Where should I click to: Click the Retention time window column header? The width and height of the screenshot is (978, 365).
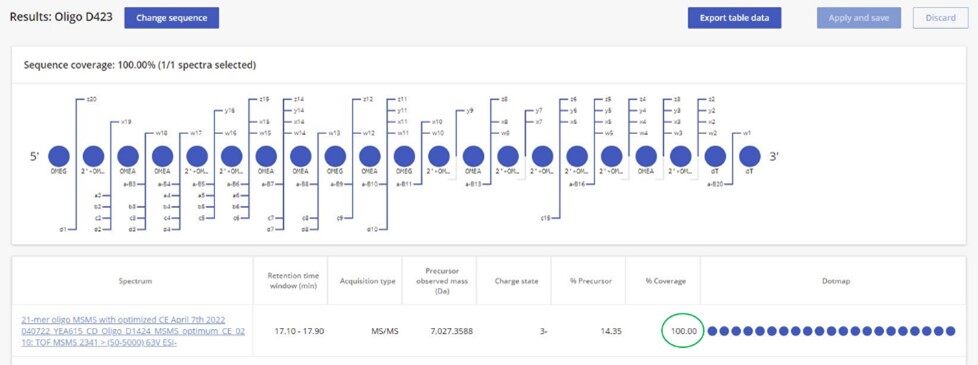click(293, 281)
